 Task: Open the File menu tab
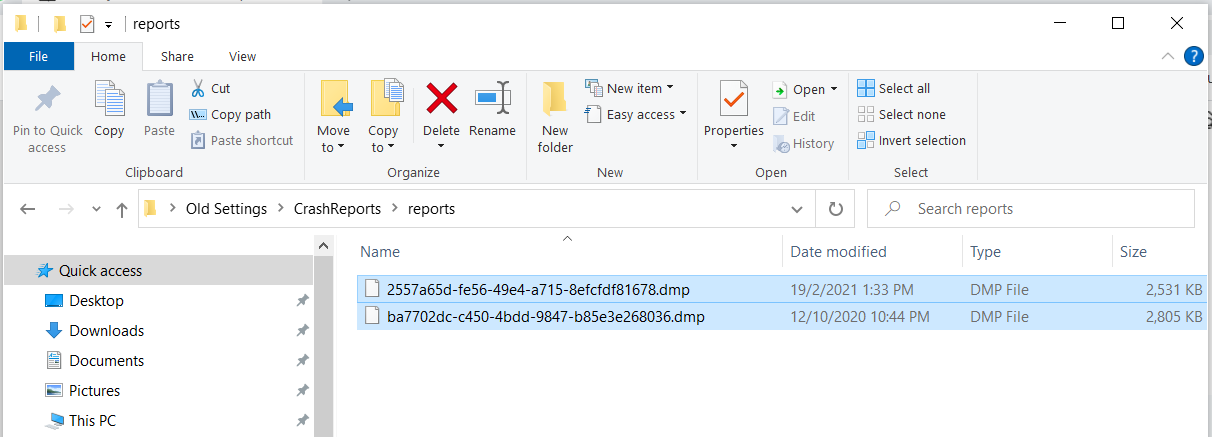pyautogui.click(x=39, y=56)
